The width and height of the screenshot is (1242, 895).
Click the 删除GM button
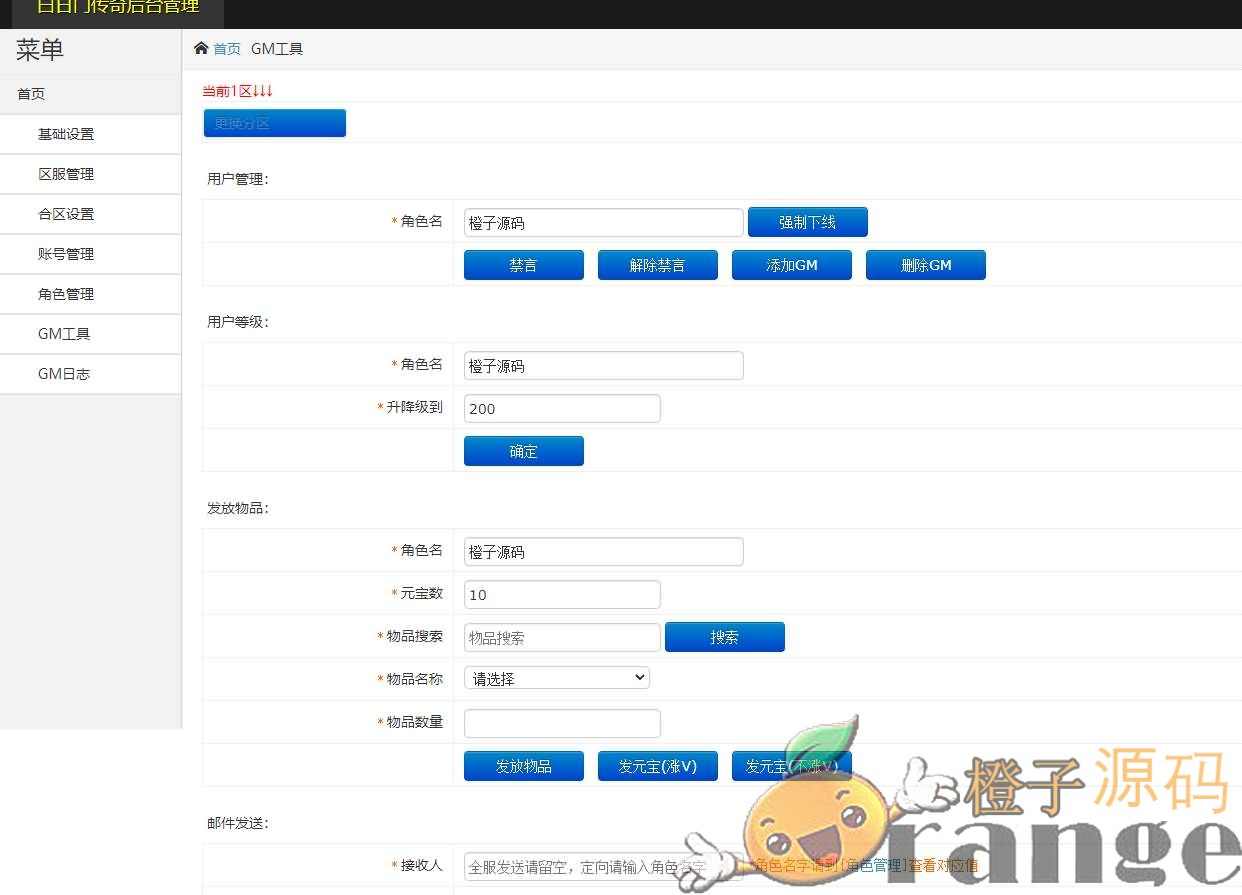tap(925, 265)
